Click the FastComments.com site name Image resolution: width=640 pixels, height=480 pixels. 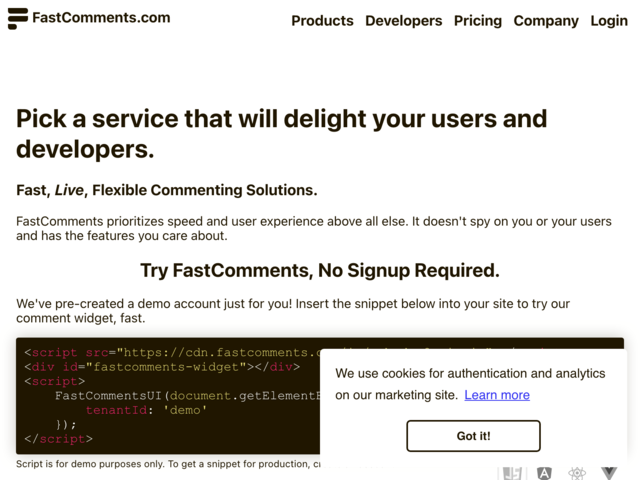[101, 18]
